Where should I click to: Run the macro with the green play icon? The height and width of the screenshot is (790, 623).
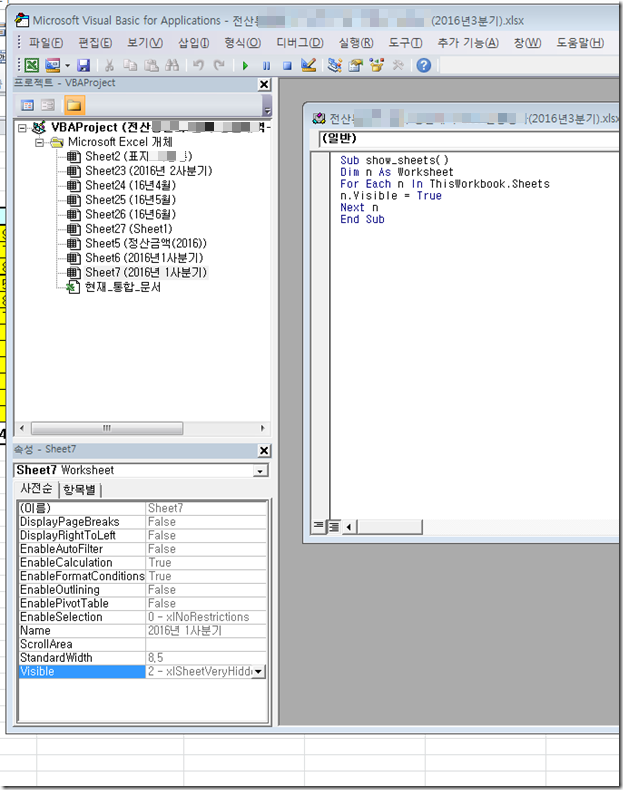tap(245, 65)
